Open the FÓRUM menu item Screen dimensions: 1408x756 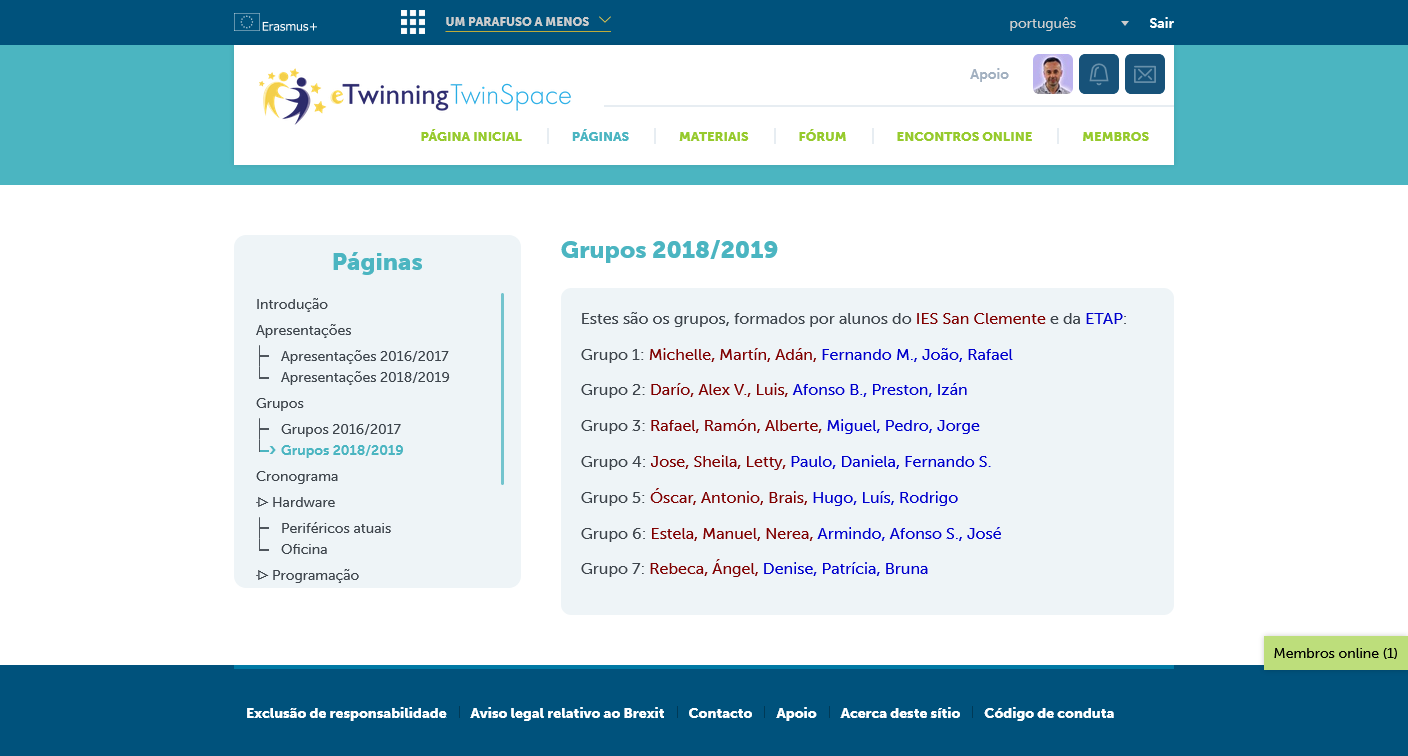click(x=822, y=136)
